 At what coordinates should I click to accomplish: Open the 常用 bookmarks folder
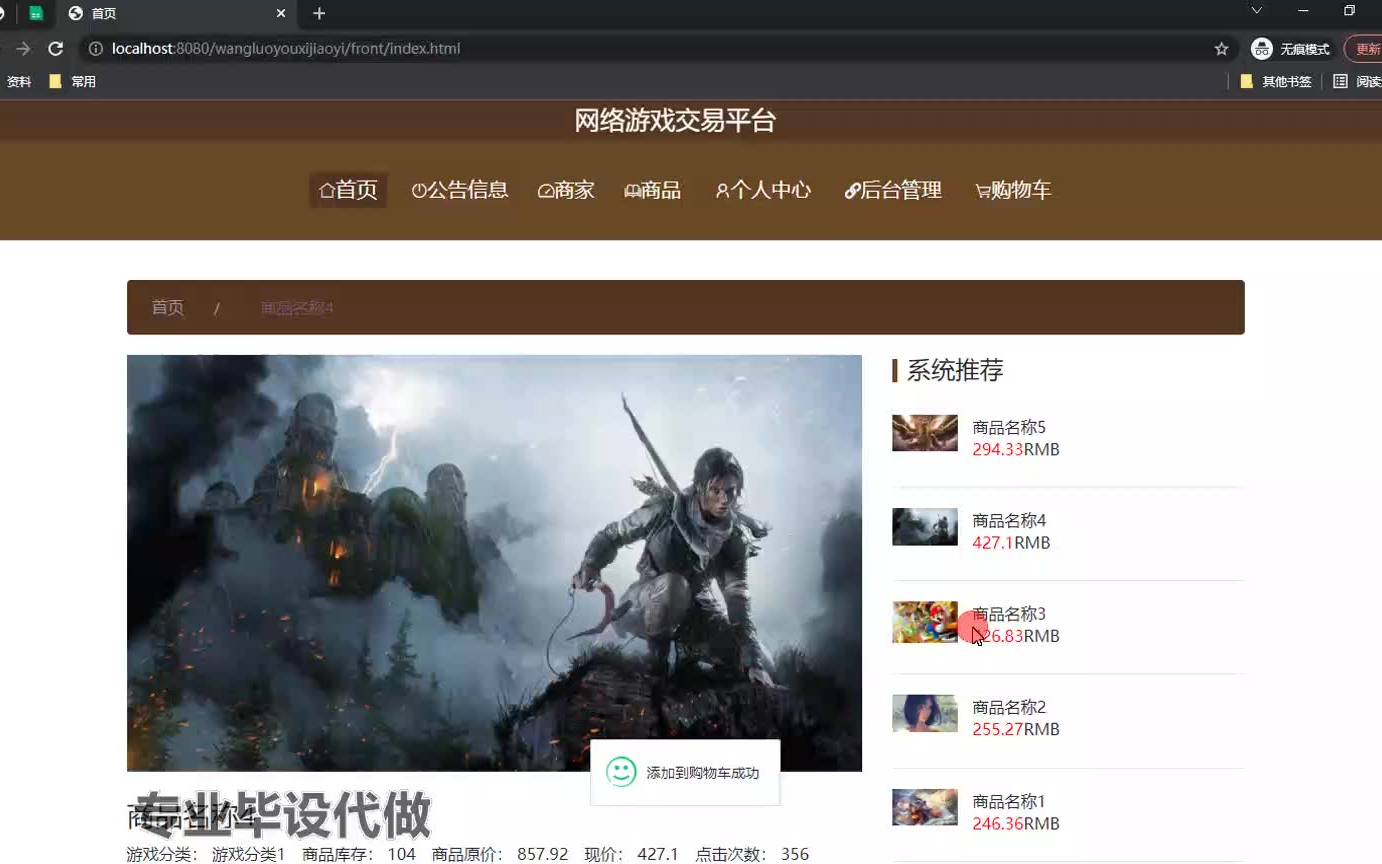click(73, 82)
